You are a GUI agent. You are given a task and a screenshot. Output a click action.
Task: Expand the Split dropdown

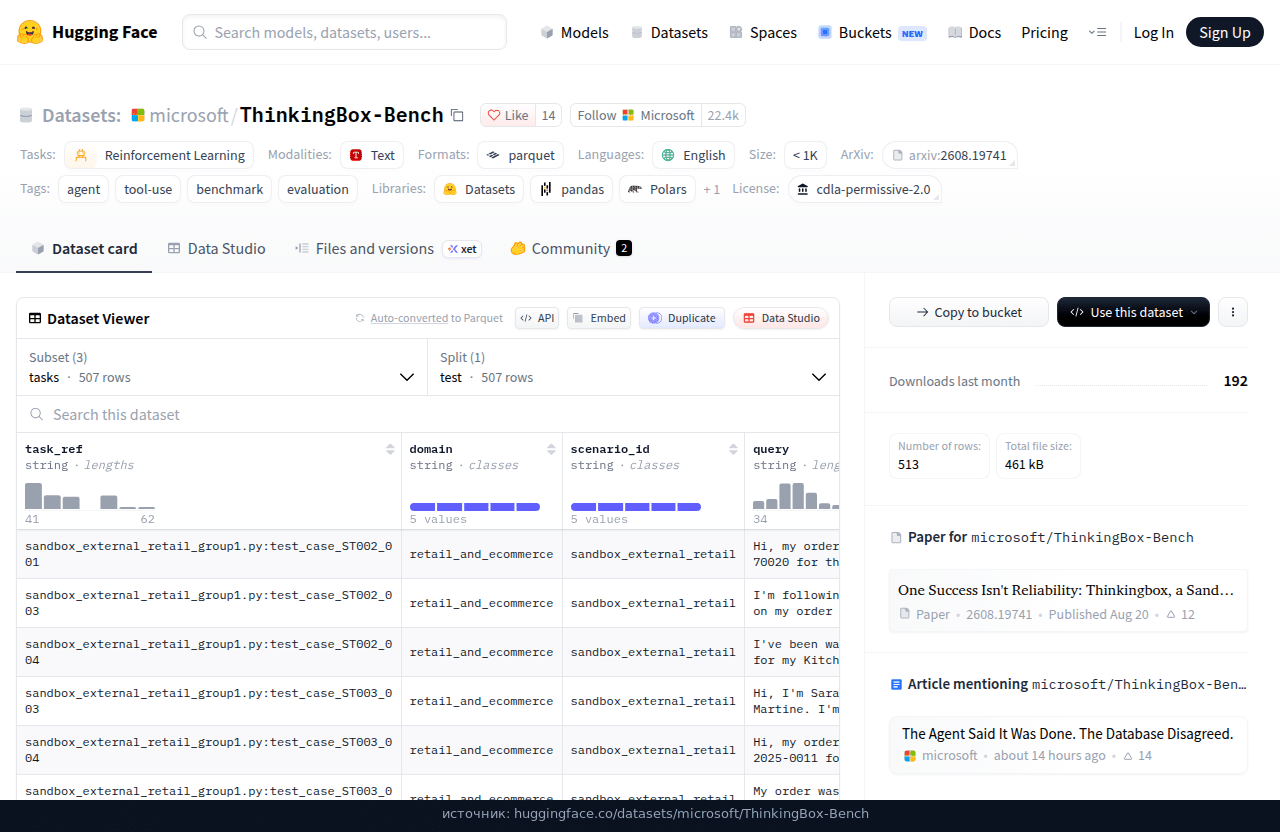(x=634, y=368)
